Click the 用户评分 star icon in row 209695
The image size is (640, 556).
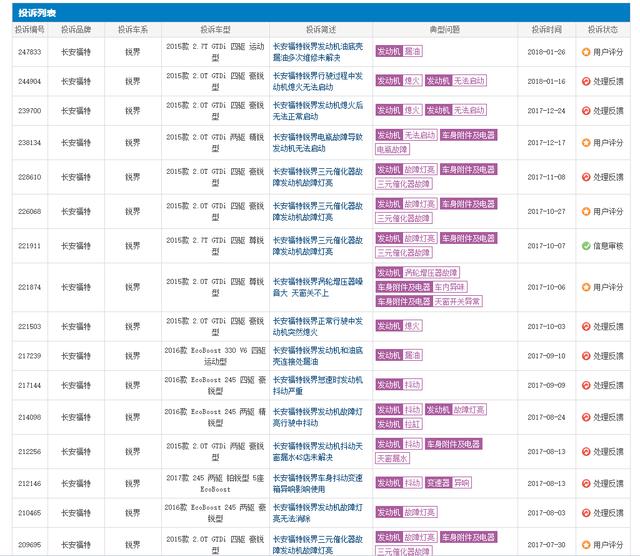586,545
